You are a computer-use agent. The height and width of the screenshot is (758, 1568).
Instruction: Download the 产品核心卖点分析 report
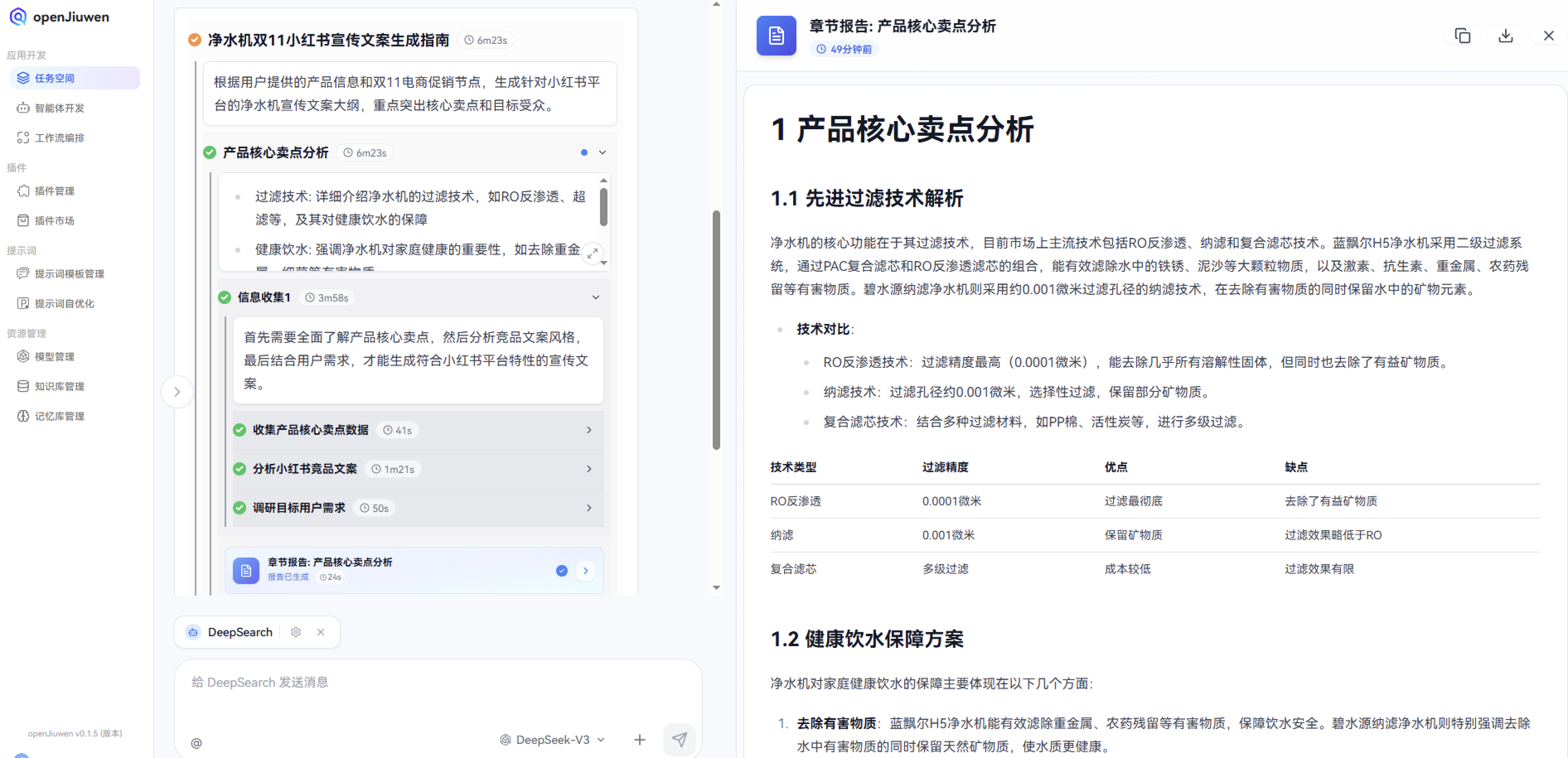[x=1505, y=36]
